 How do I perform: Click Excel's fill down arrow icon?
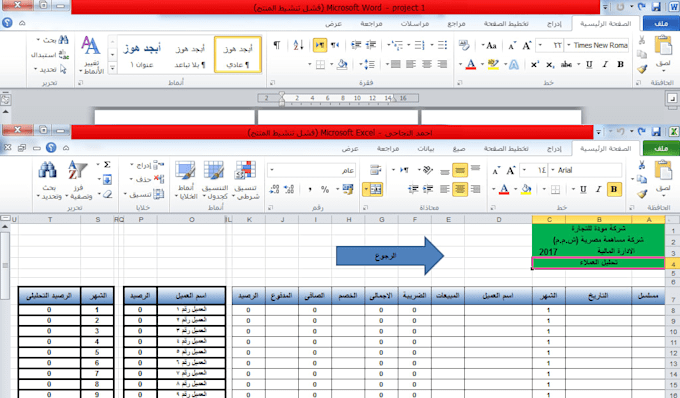[107, 179]
